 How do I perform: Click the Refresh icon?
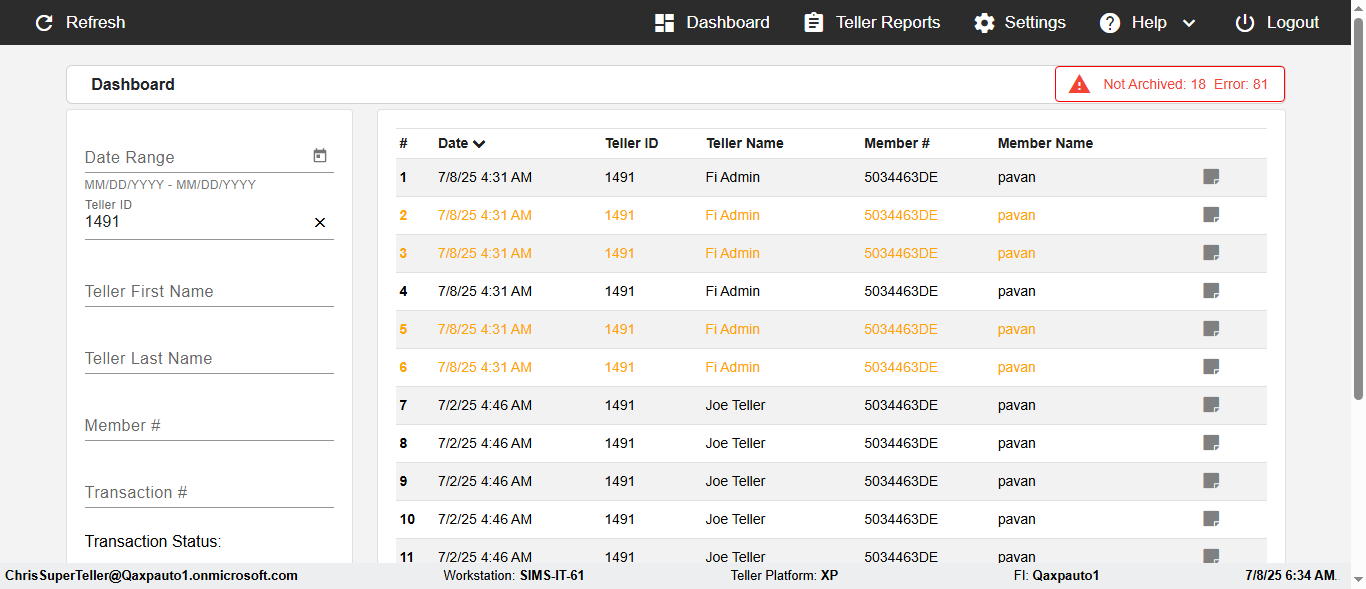[x=44, y=23]
